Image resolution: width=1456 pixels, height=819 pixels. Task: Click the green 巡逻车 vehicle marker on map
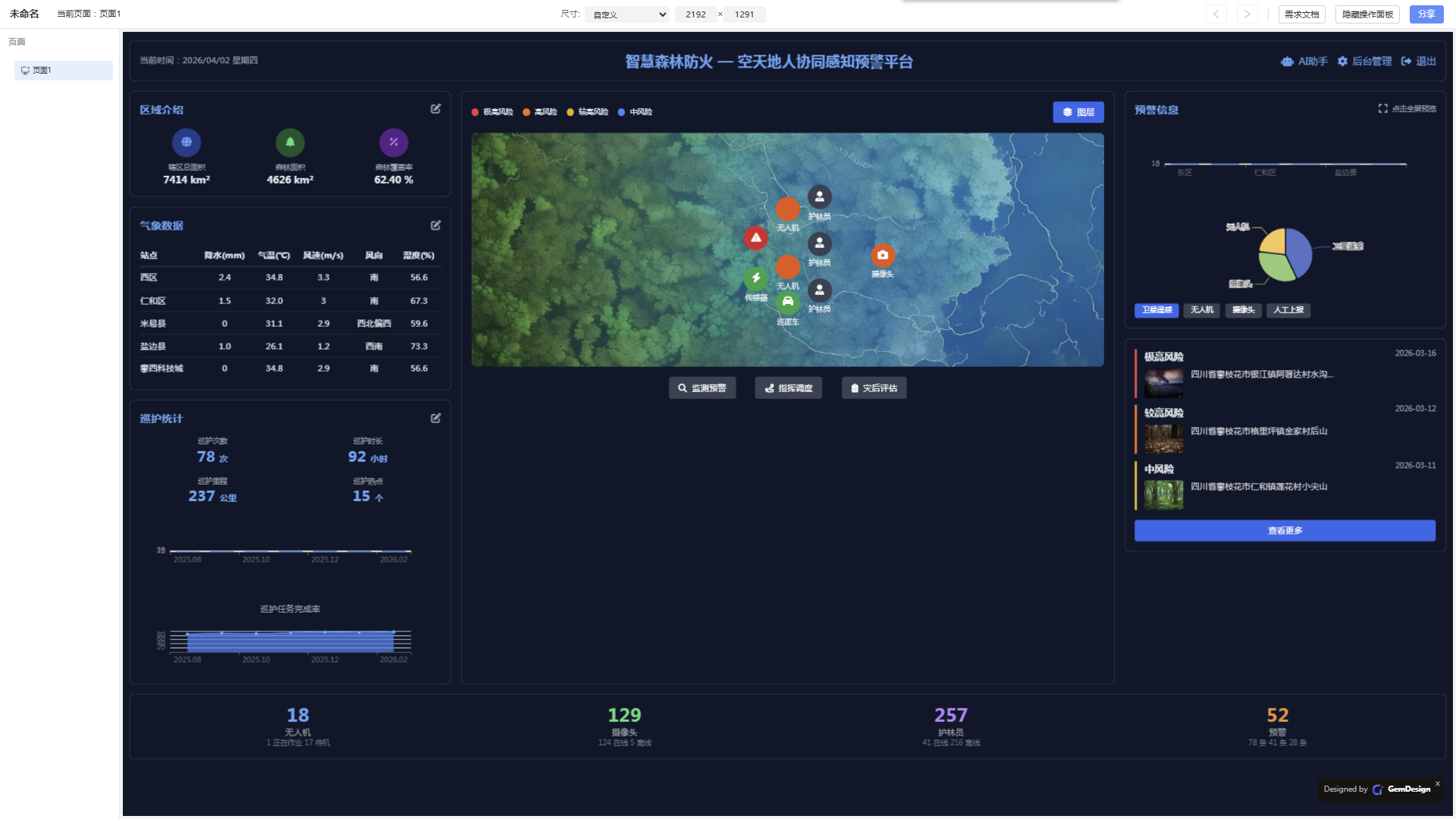click(x=788, y=302)
